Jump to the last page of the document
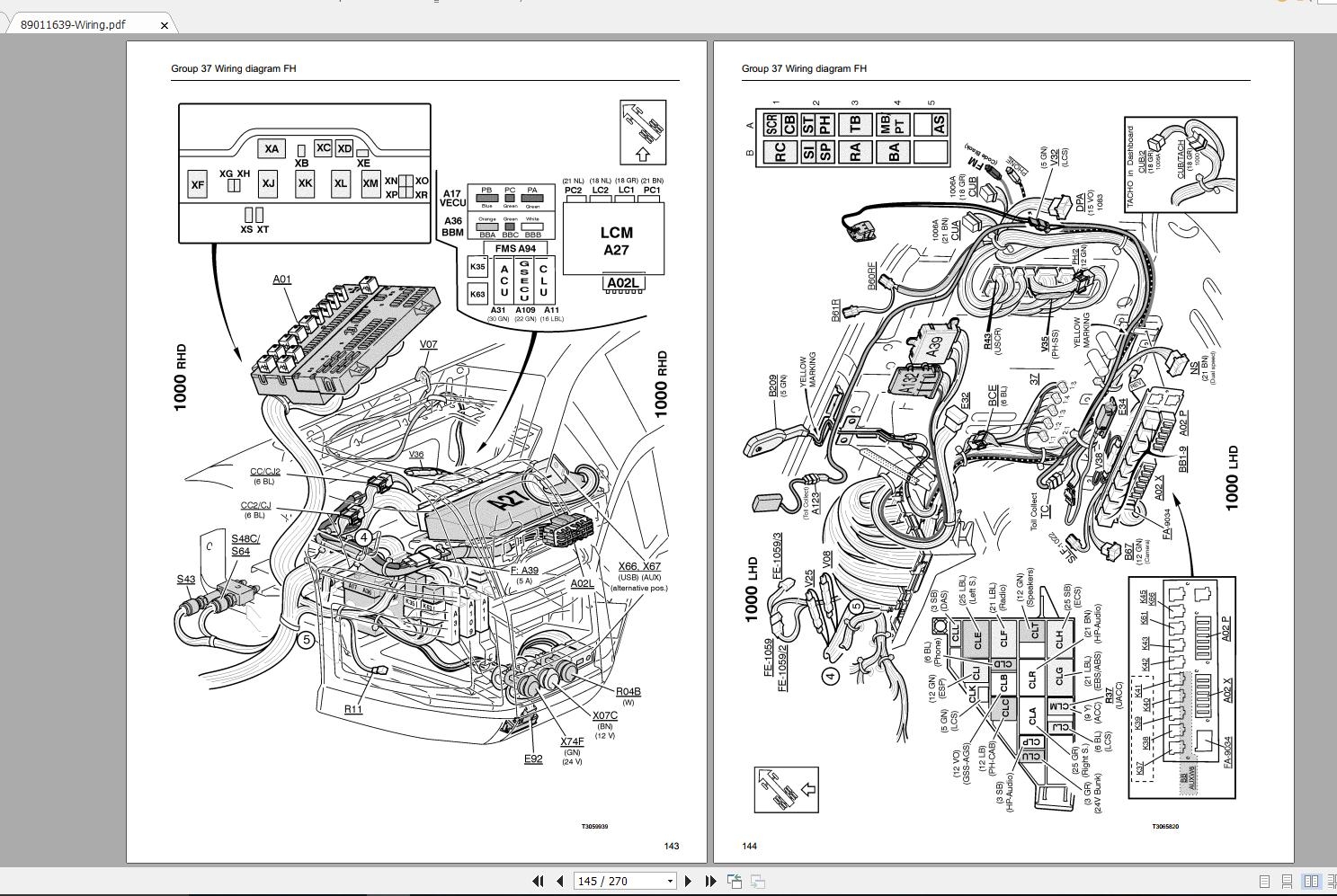 [710, 882]
